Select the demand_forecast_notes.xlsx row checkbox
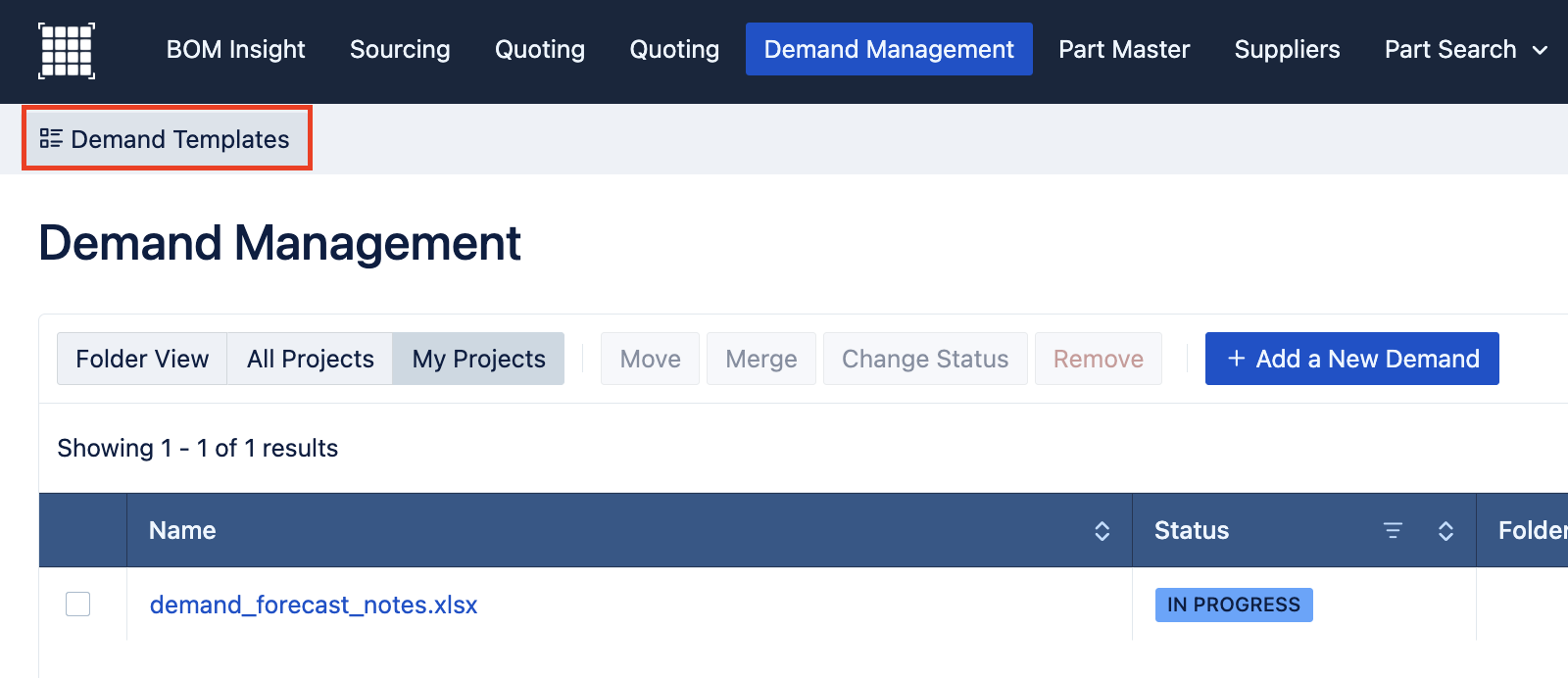Screen dimensions: 1568x678 tap(77, 605)
